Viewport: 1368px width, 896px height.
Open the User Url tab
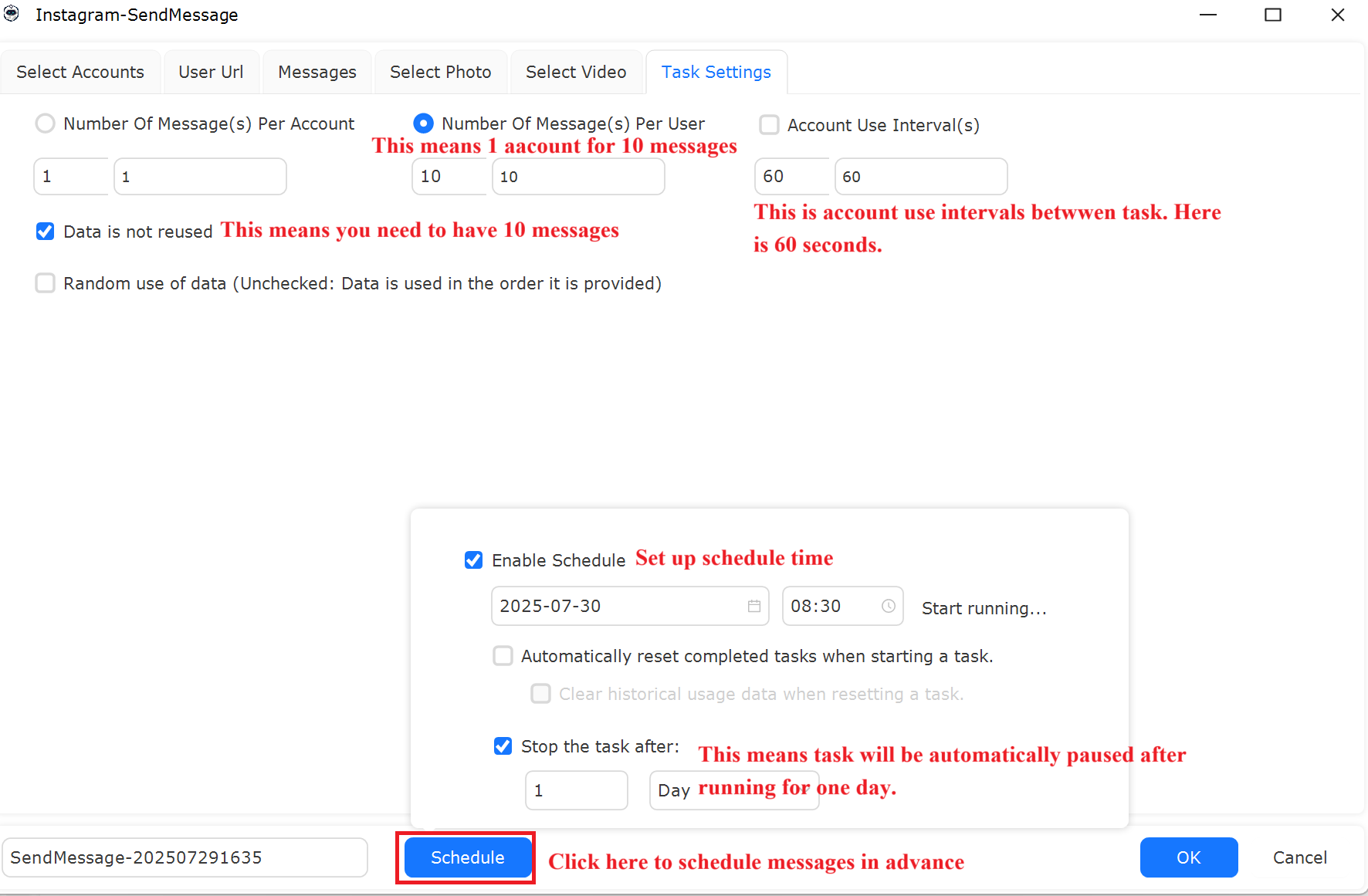pos(211,72)
